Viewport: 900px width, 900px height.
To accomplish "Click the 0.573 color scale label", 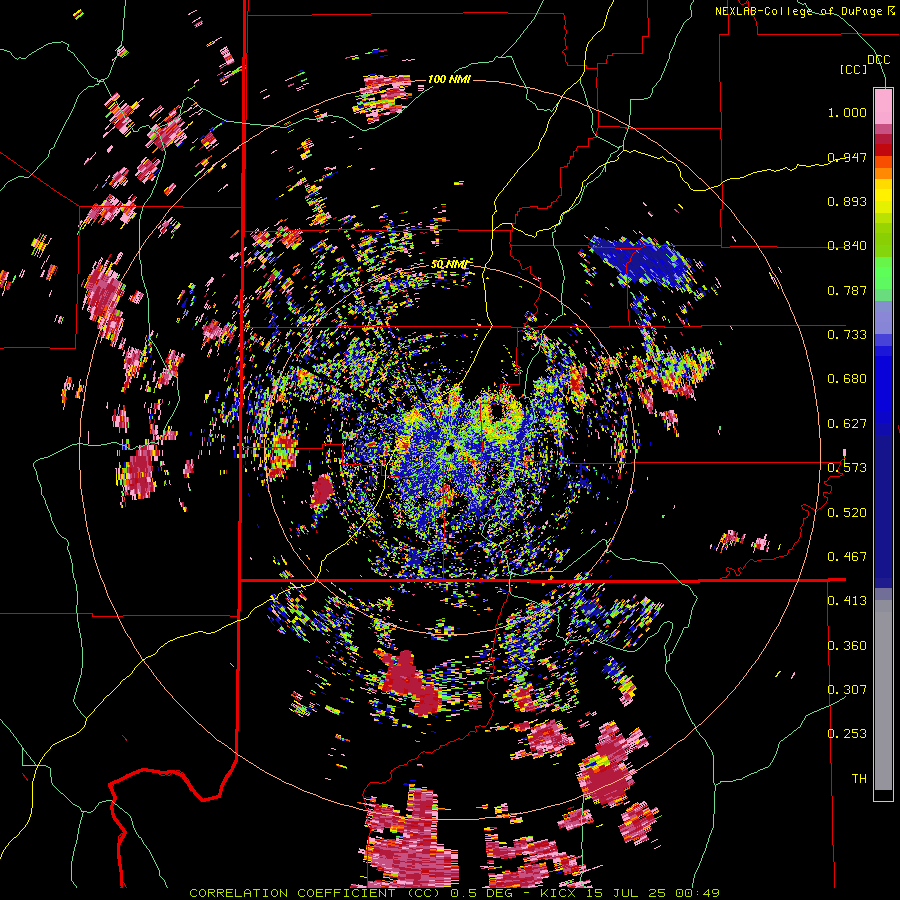I will click(847, 468).
